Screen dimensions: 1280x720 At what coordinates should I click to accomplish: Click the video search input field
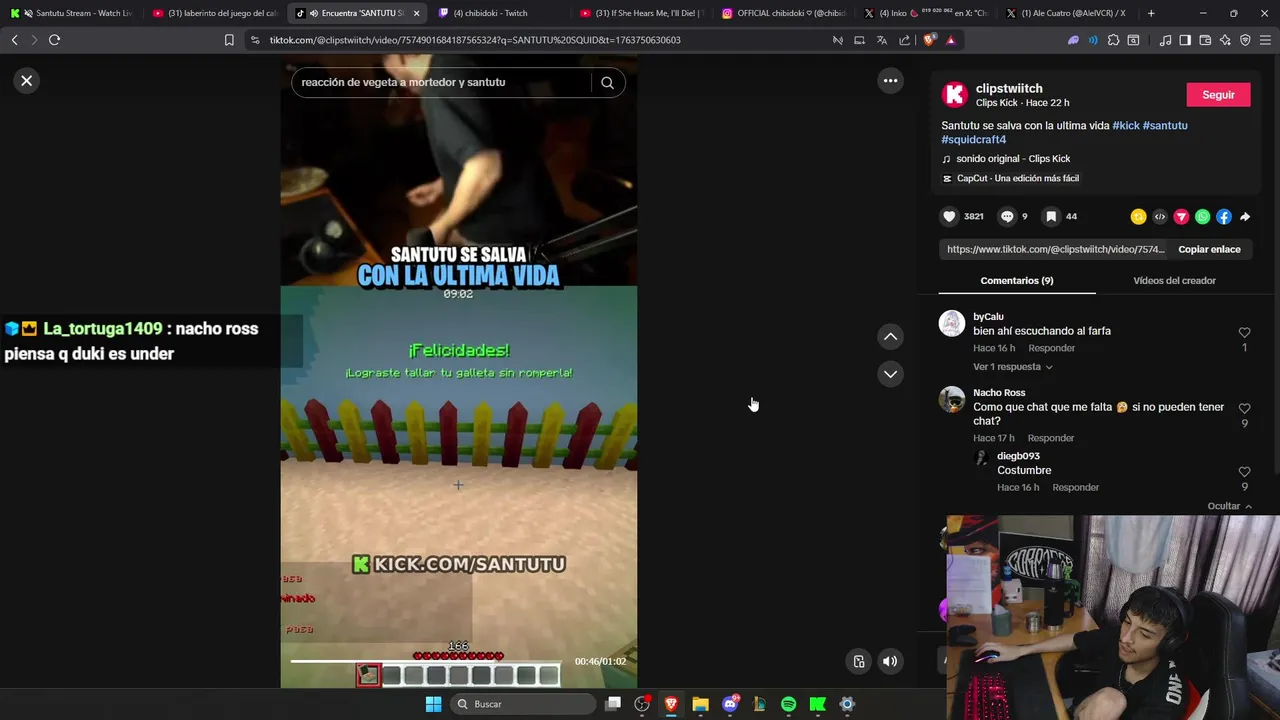coord(443,83)
